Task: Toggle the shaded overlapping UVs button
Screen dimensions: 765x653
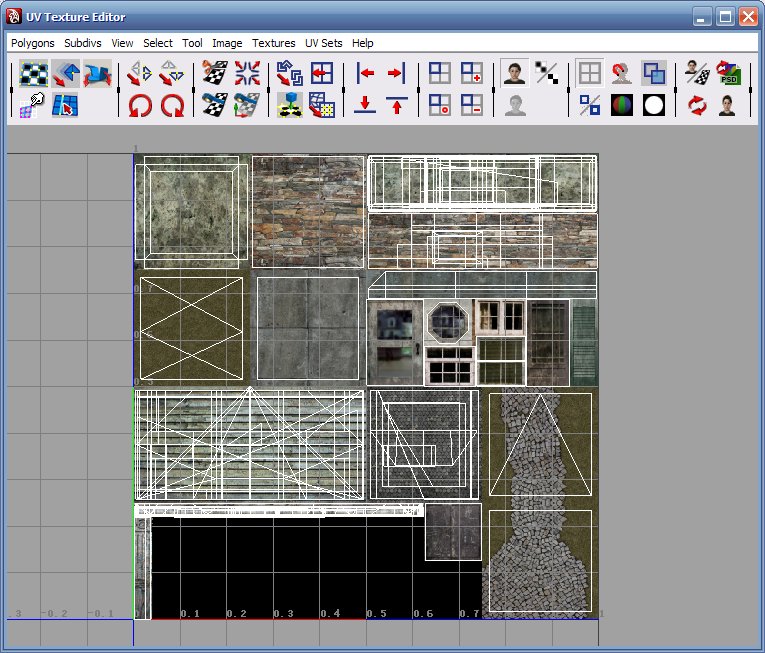Action: 654,73
